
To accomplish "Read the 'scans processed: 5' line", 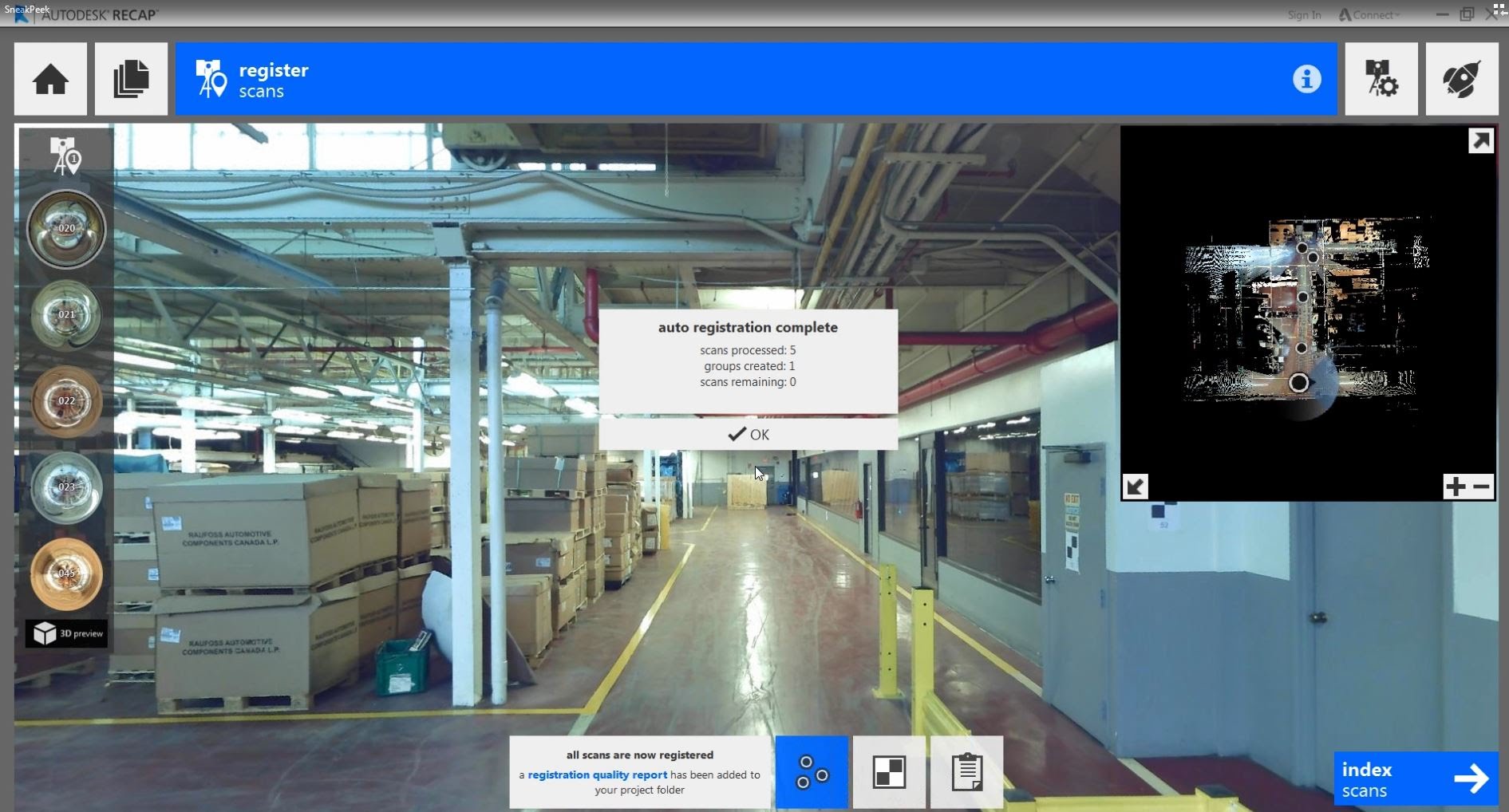I will click(748, 350).
